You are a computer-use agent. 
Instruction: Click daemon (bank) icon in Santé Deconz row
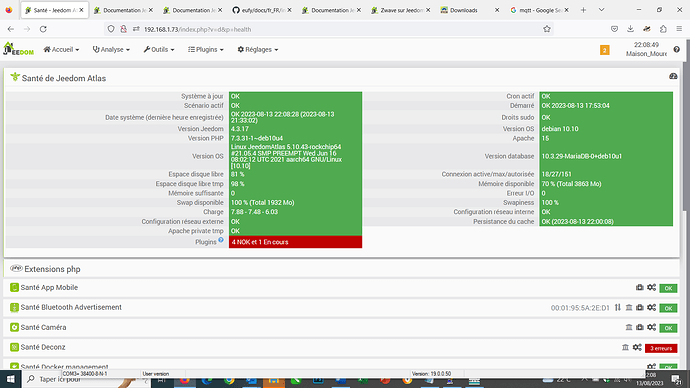tap(625, 348)
